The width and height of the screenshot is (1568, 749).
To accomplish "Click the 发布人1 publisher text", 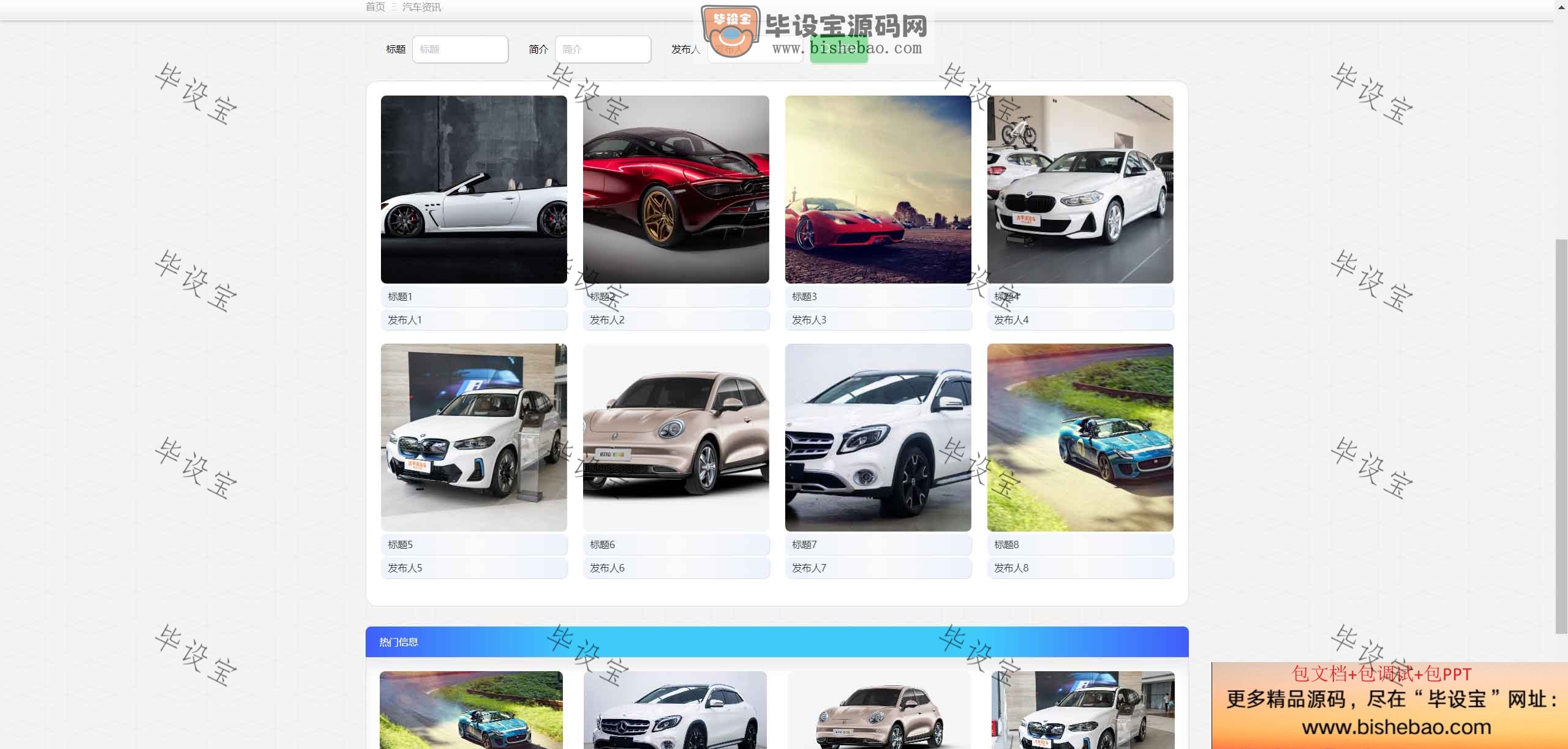I will point(404,320).
